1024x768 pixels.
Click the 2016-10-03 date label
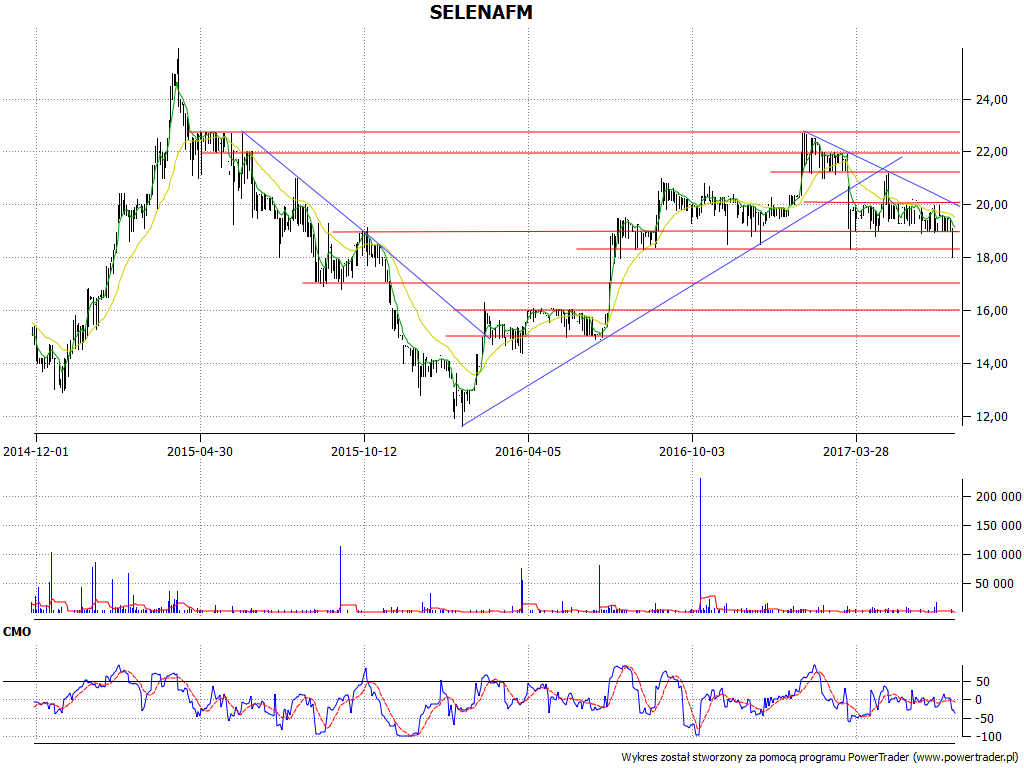click(x=692, y=451)
